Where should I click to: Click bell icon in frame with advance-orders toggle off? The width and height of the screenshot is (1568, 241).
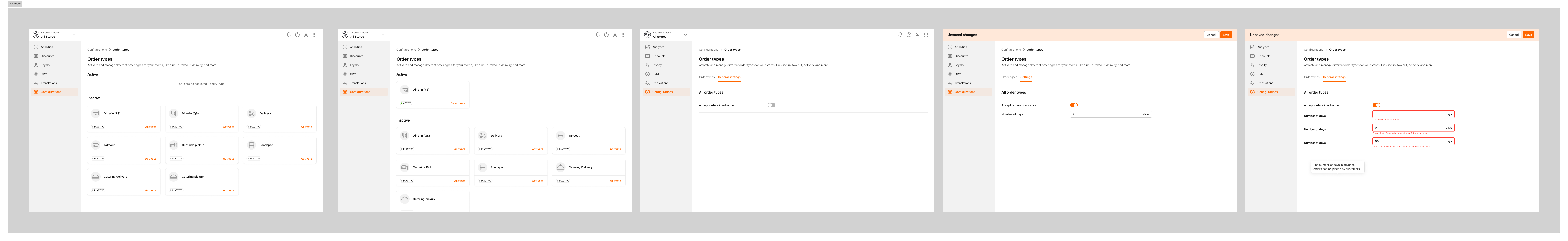coord(900,35)
